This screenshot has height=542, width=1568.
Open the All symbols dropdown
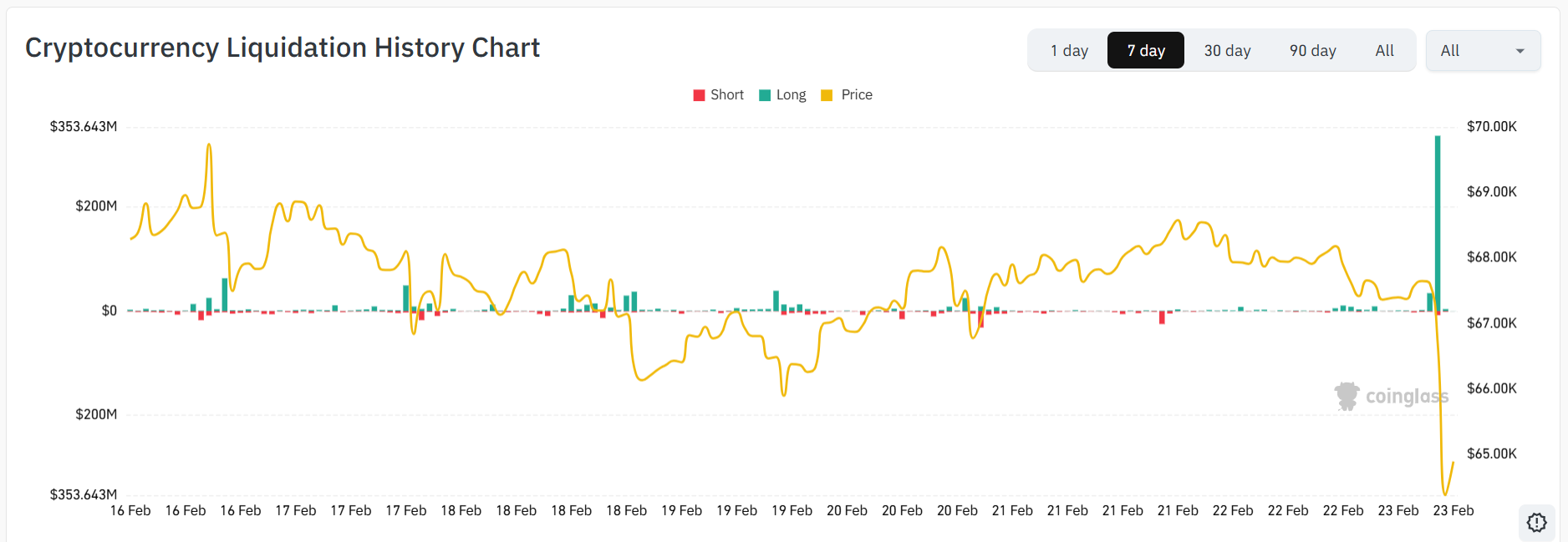click(x=1484, y=50)
